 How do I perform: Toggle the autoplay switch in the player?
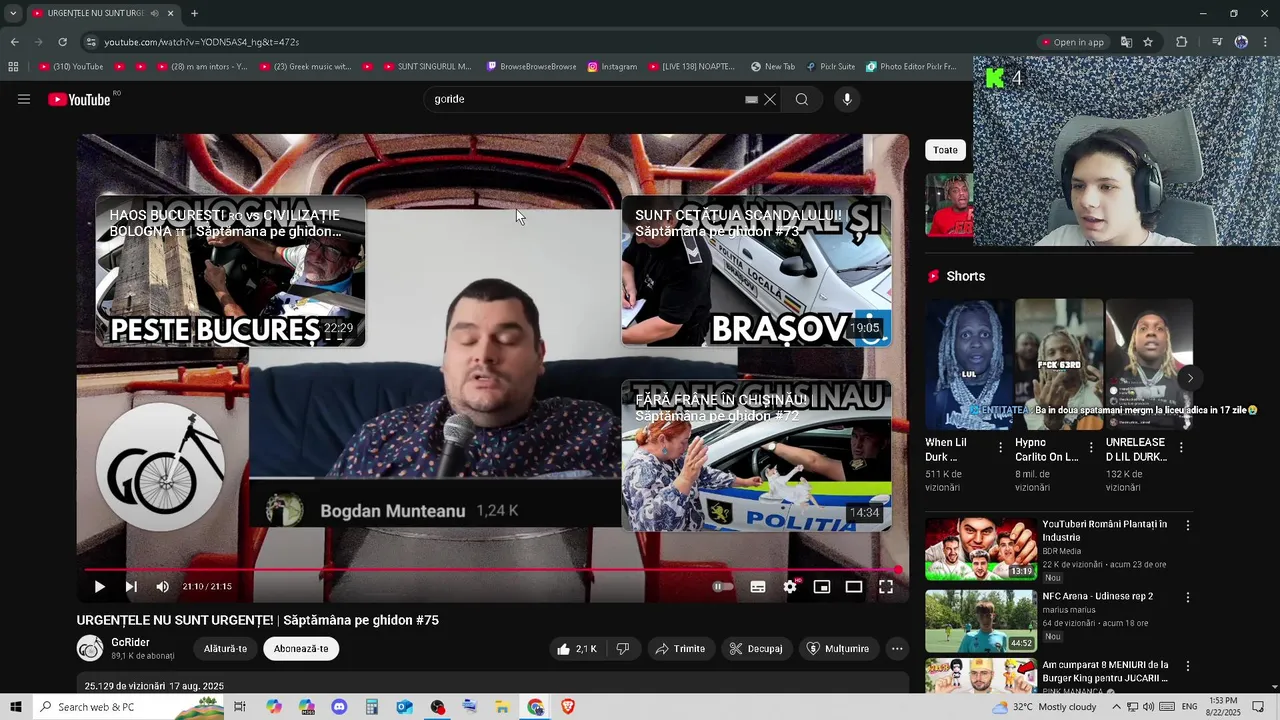coord(722,587)
